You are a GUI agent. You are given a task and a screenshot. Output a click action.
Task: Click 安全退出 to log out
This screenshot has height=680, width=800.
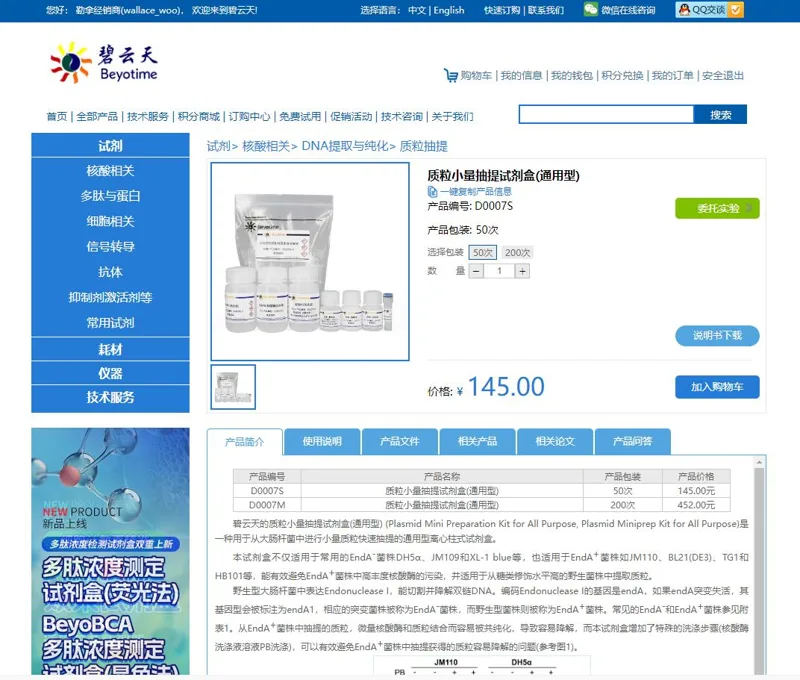pyautogui.click(x=722, y=75)
